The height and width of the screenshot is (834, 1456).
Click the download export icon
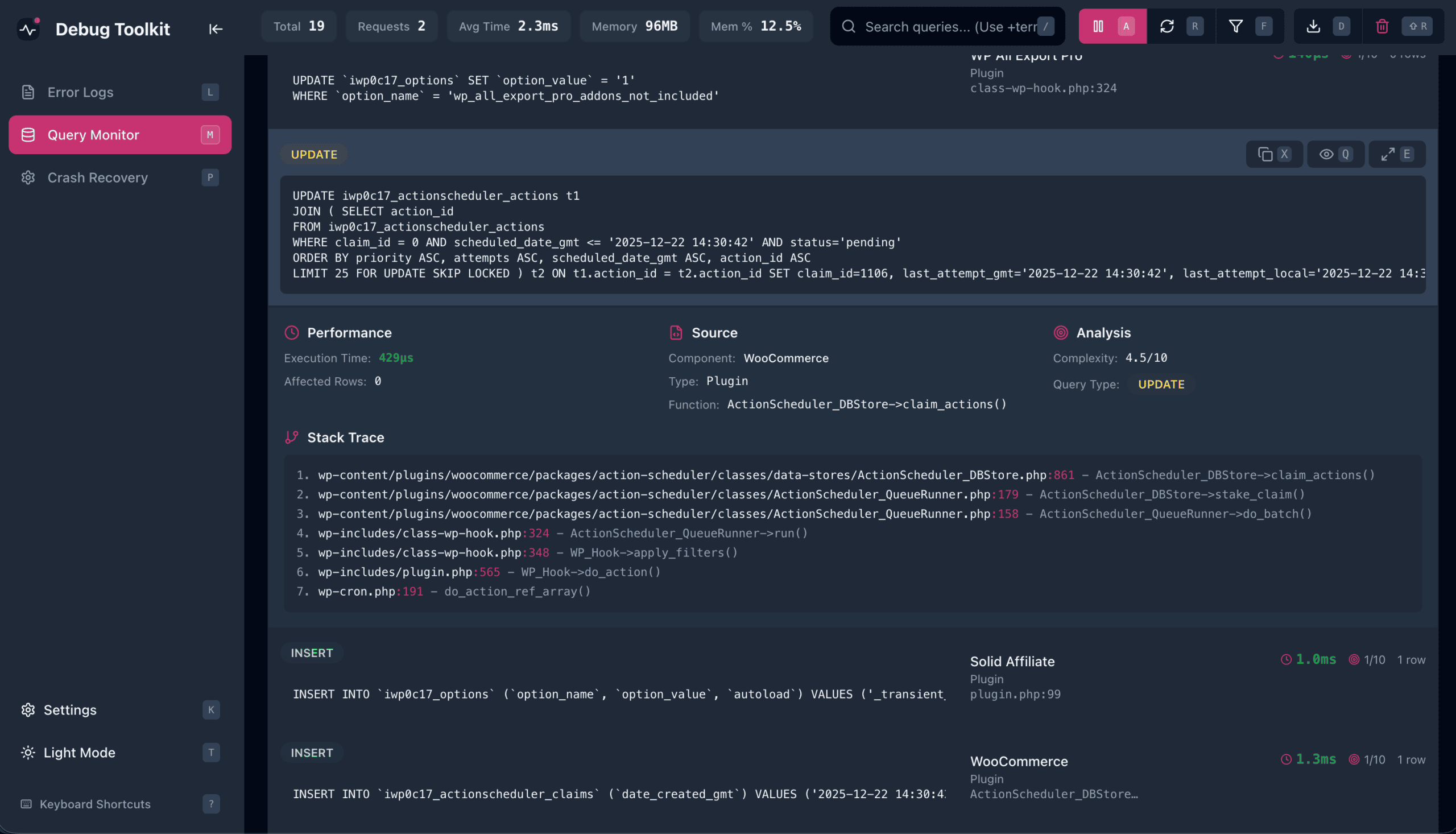pyautogui.click(x=1313, y=26)
